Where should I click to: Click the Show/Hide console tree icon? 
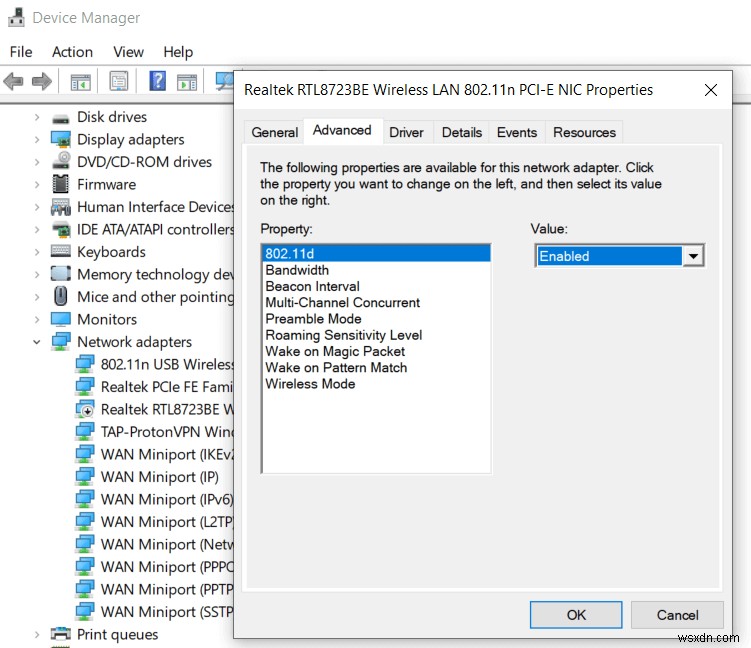[x=80, y=82]
